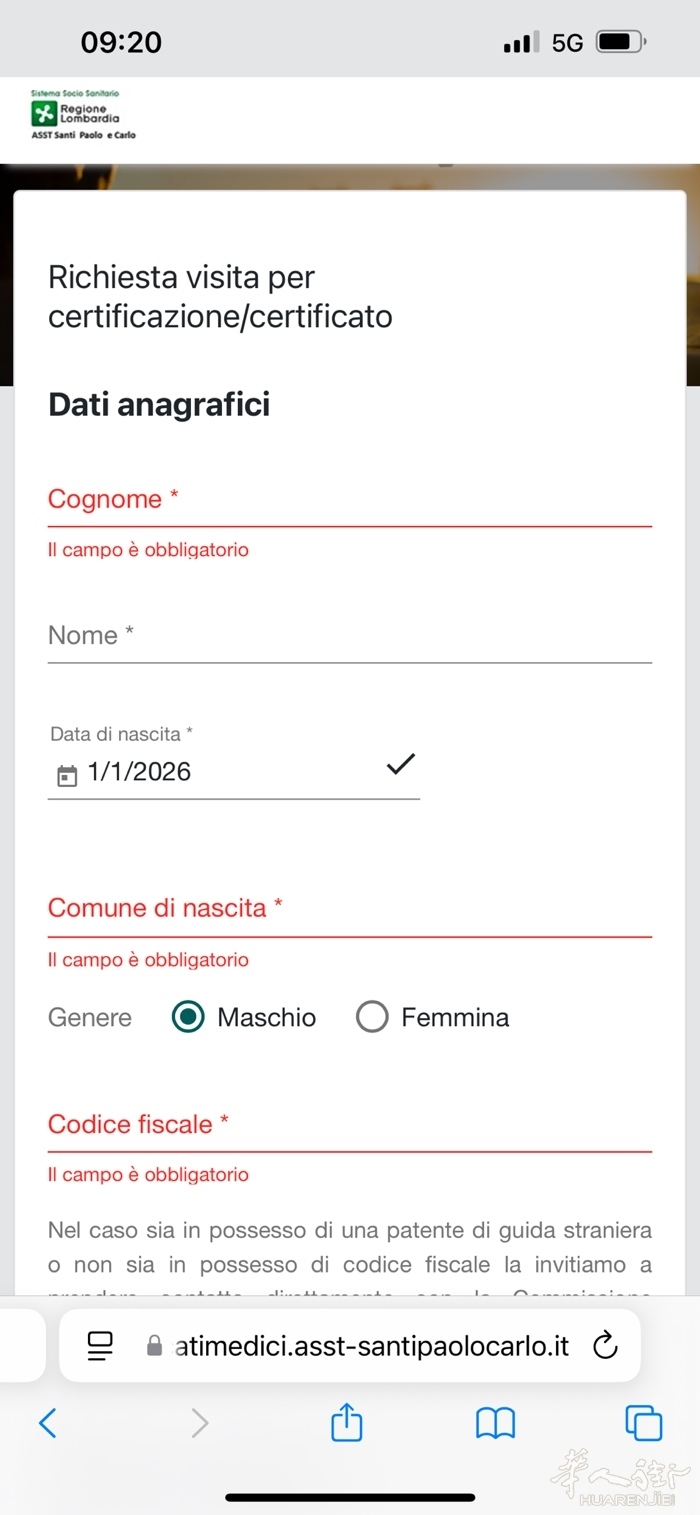Click the calendar icon by birth date

point(67,775)
